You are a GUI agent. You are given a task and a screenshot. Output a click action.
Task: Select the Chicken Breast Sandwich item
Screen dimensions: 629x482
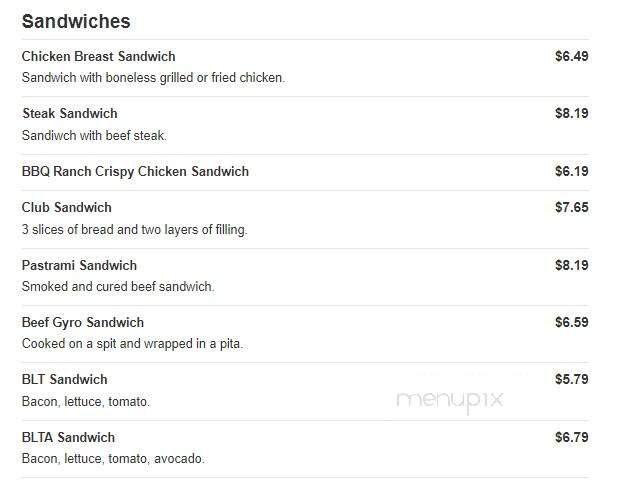coord(98,56)
